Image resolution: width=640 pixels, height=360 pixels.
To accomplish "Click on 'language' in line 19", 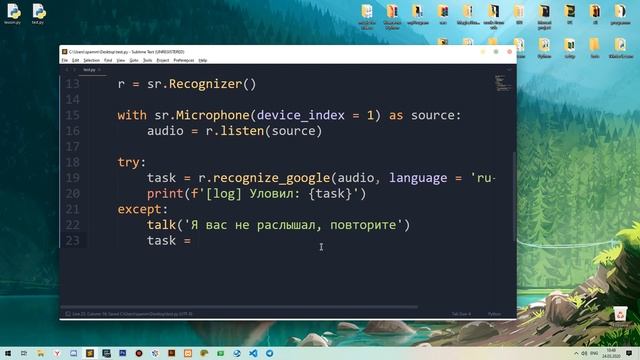I will tap(418, 178).
